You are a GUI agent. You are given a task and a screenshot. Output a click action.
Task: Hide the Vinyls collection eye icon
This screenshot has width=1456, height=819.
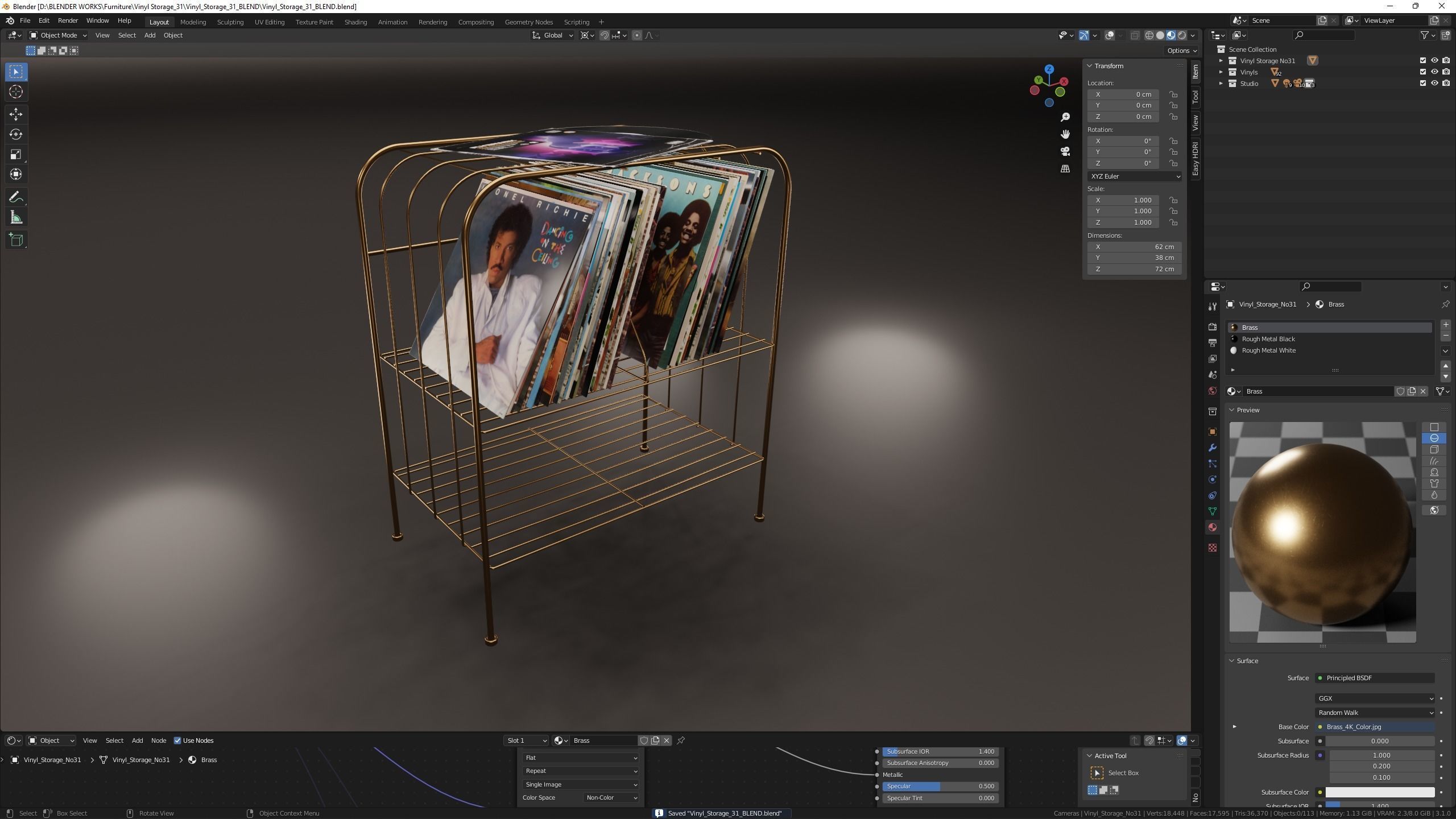(1434, 72)
